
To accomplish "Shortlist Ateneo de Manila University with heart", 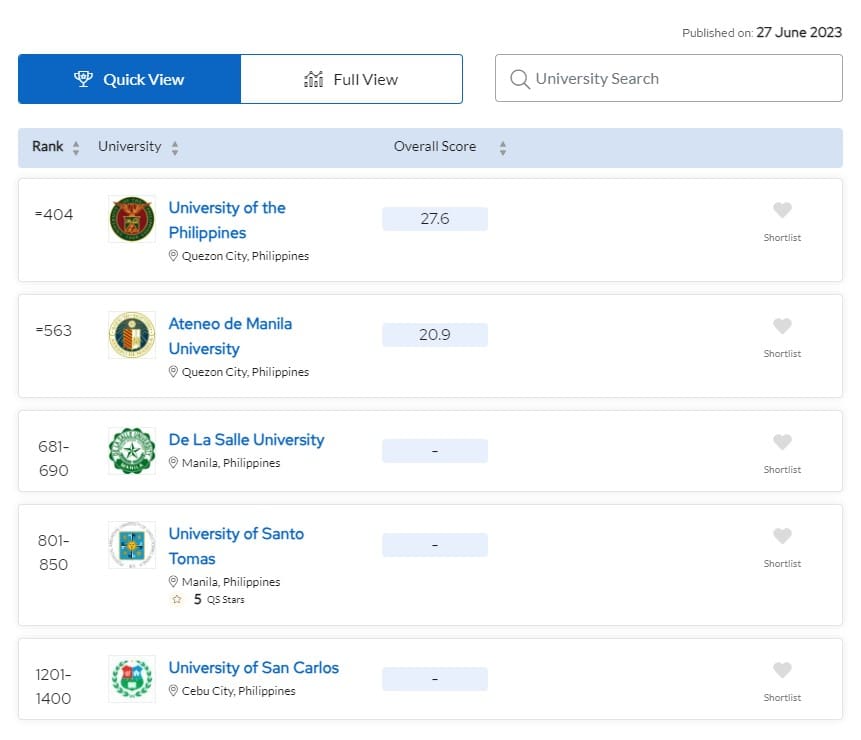I will tap(782, 326).
